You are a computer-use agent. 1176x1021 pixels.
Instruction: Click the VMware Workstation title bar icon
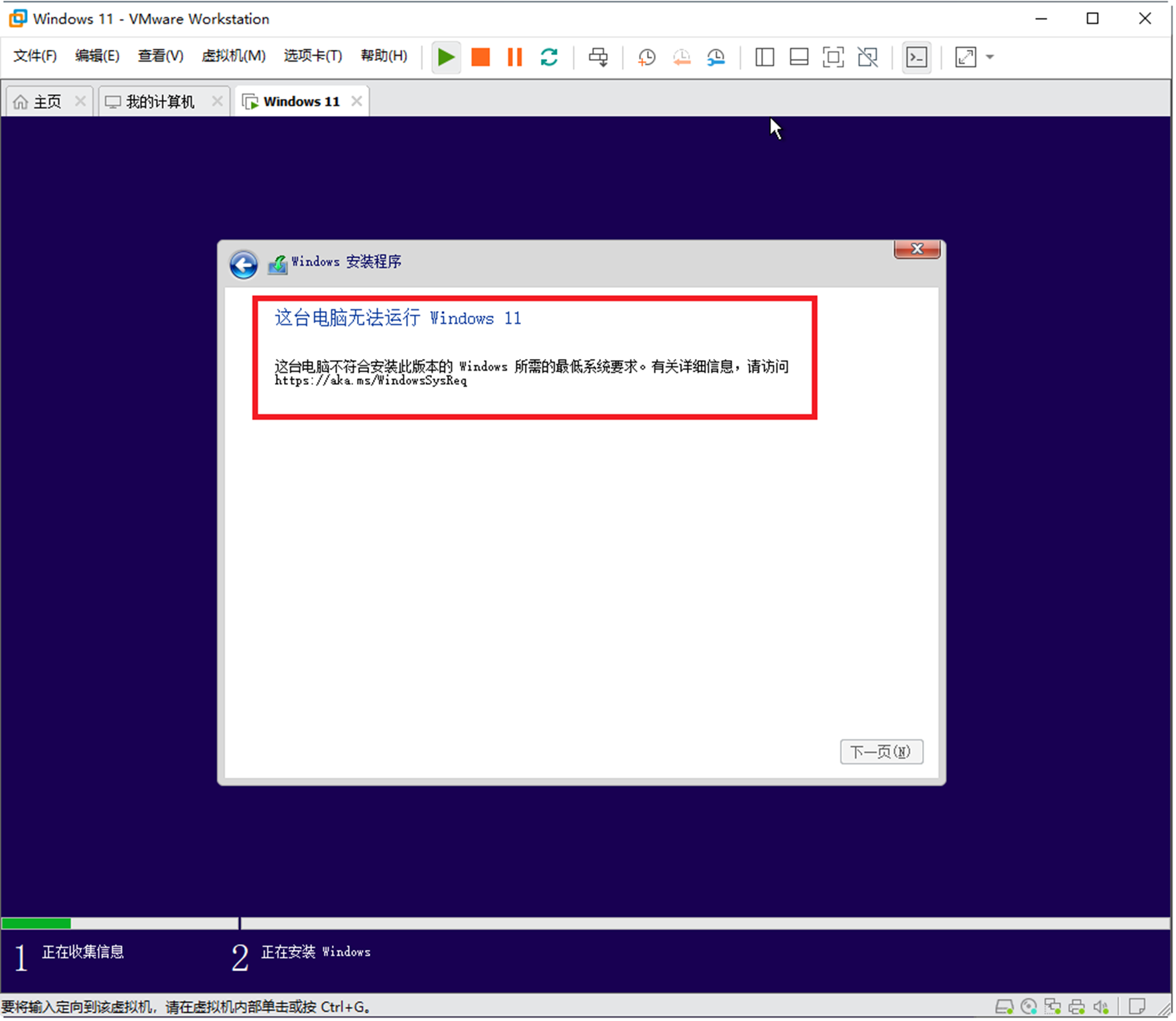(x=18, y=19)
